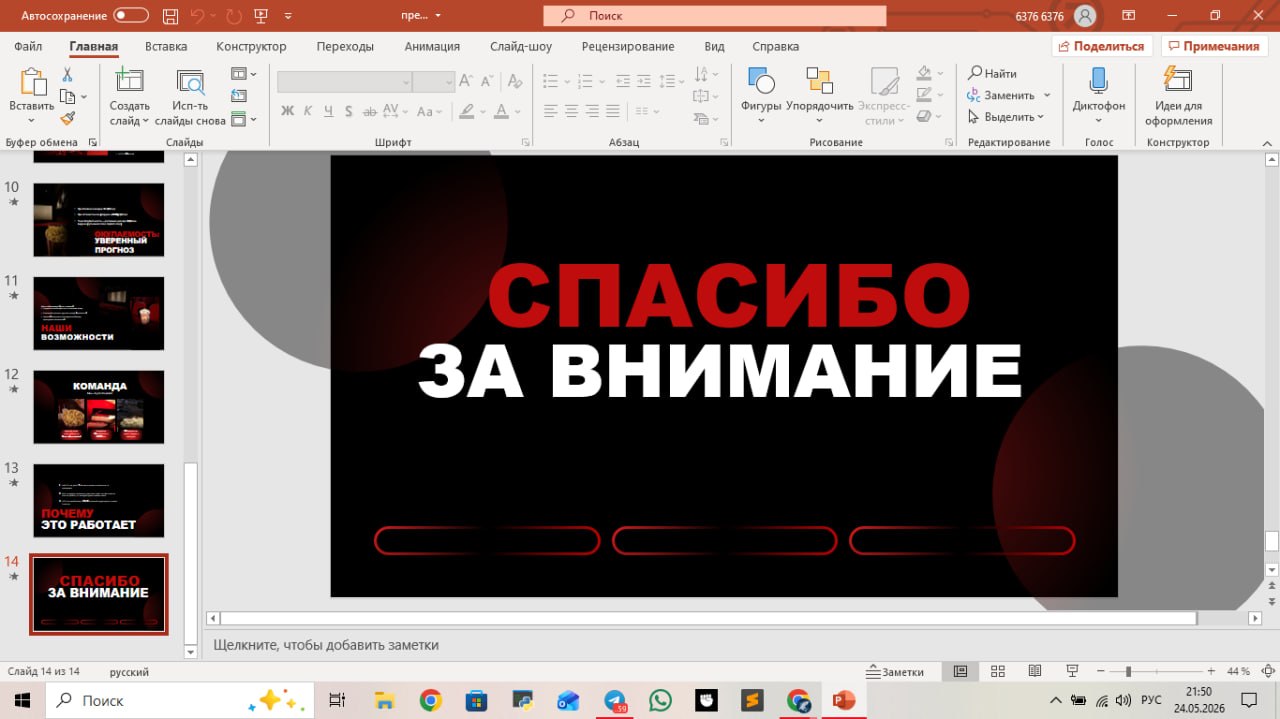Open Windows Task View icon
The width and height of the screenshot is (1280, 719).
pyautogui.click(x=338, y=700)
